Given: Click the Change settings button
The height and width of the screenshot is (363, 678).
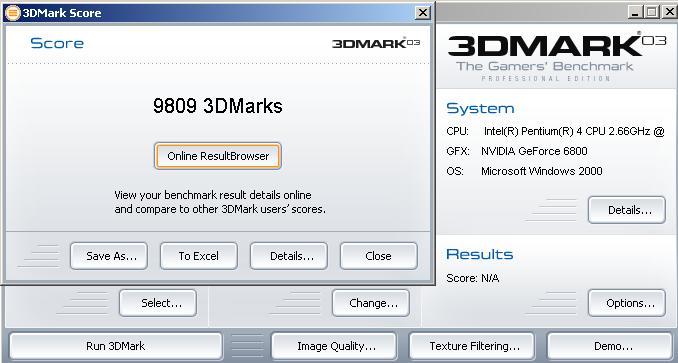Looking at the screenshot, I should 371,303.
